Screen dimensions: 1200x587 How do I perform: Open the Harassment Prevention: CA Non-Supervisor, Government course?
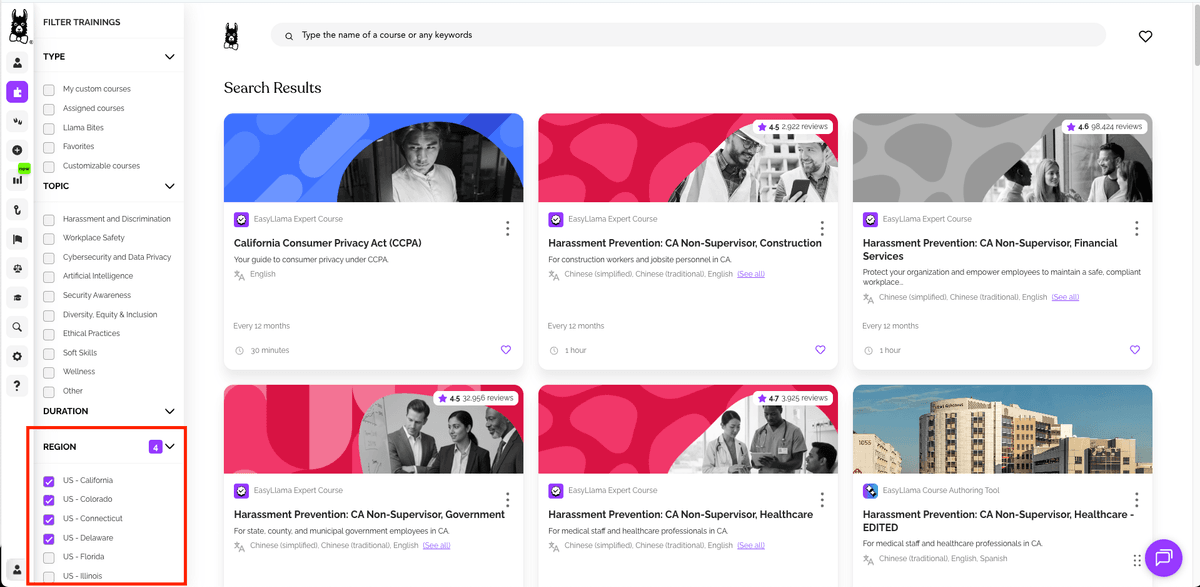[x=369, y=514]
